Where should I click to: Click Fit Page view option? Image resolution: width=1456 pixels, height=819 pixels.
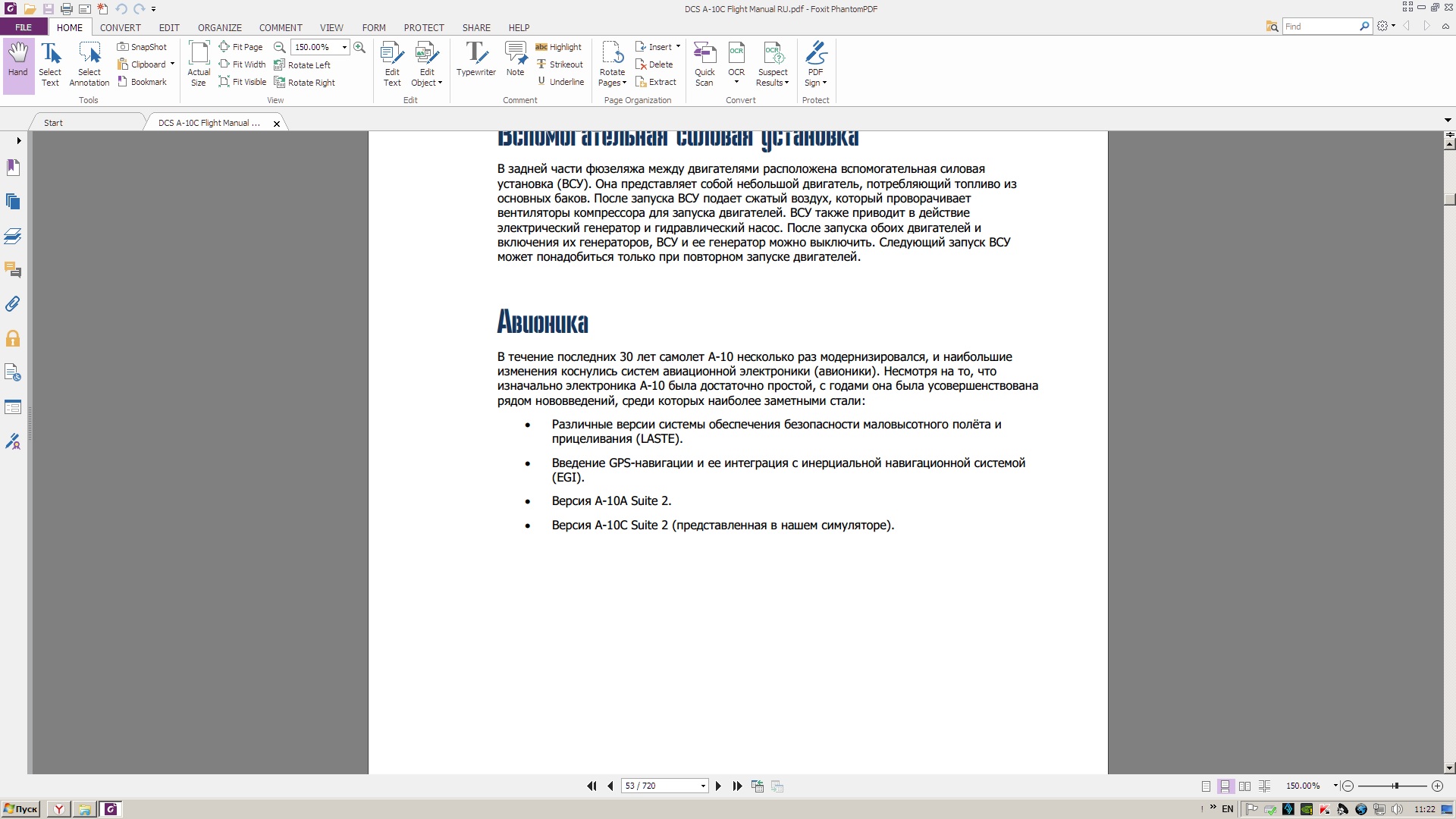pos(240,47)
